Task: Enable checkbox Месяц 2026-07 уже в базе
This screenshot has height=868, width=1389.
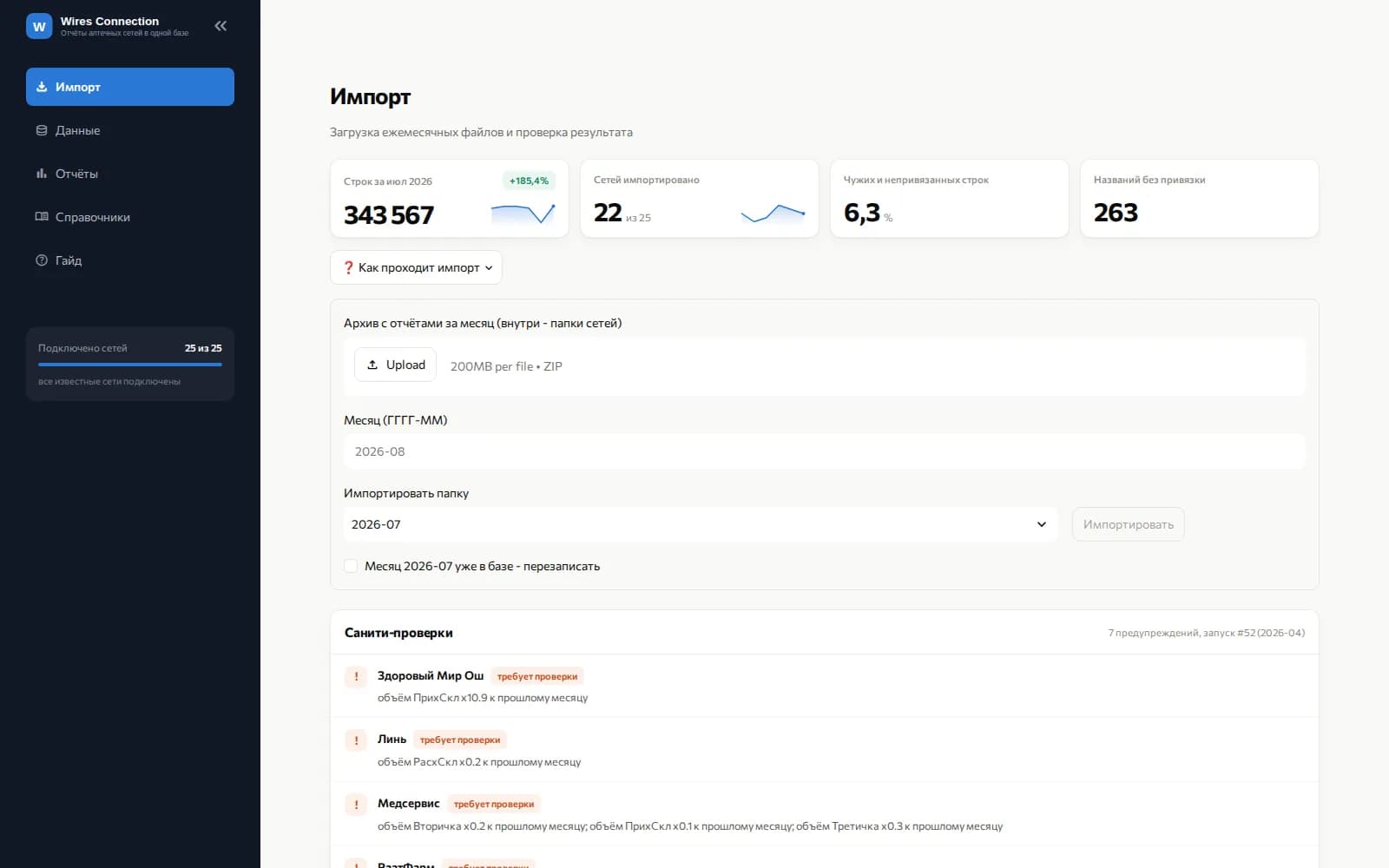Action: point(351,566)
